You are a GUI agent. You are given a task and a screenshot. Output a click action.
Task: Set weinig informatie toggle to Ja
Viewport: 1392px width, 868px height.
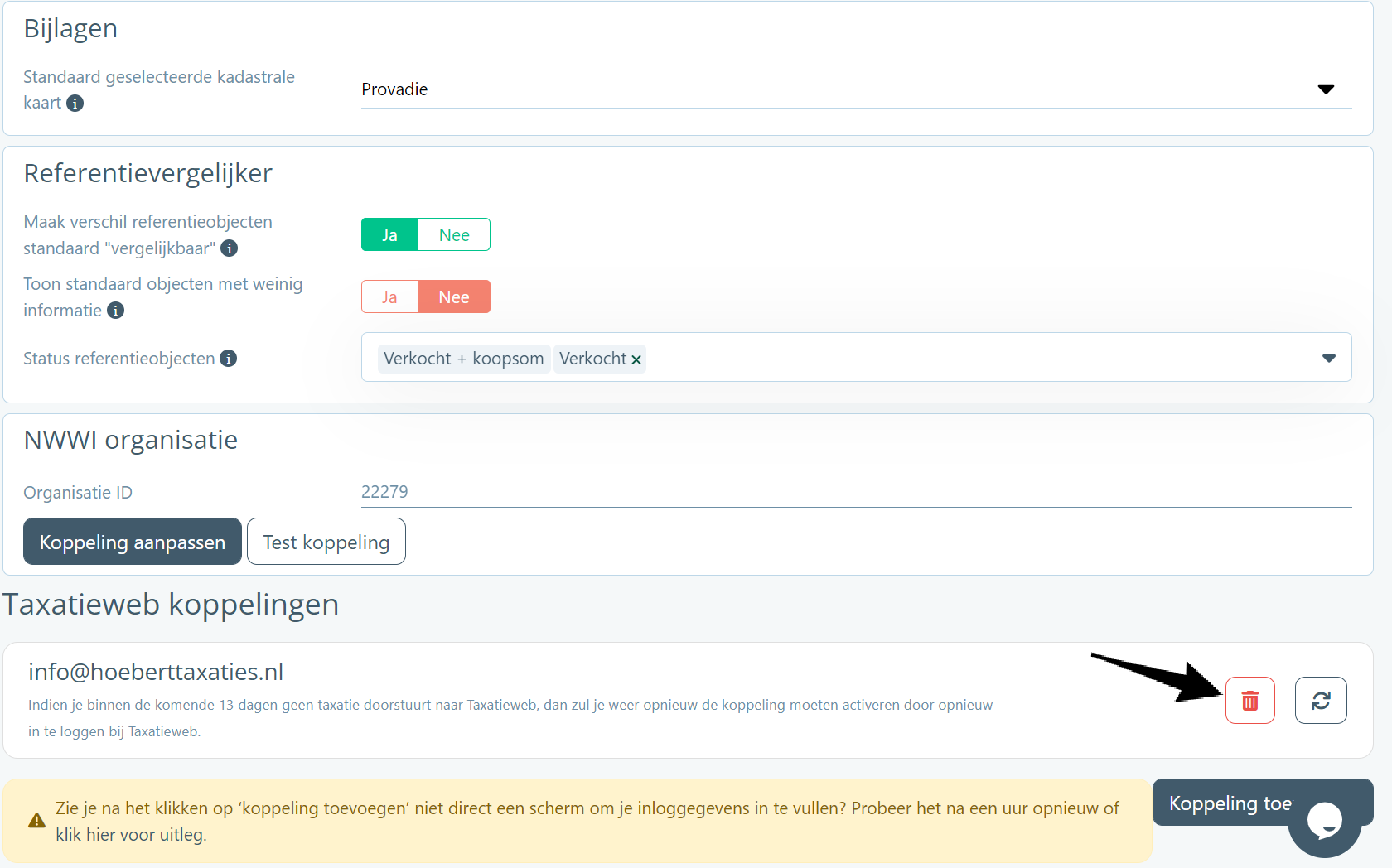(x=389, y=297)
